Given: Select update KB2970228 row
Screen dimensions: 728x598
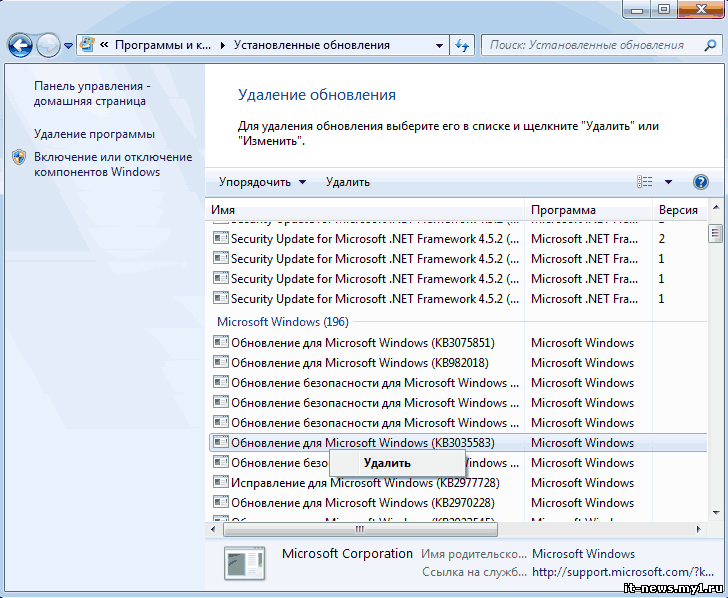Looking at the screenshot, I should tap(458, 503).
